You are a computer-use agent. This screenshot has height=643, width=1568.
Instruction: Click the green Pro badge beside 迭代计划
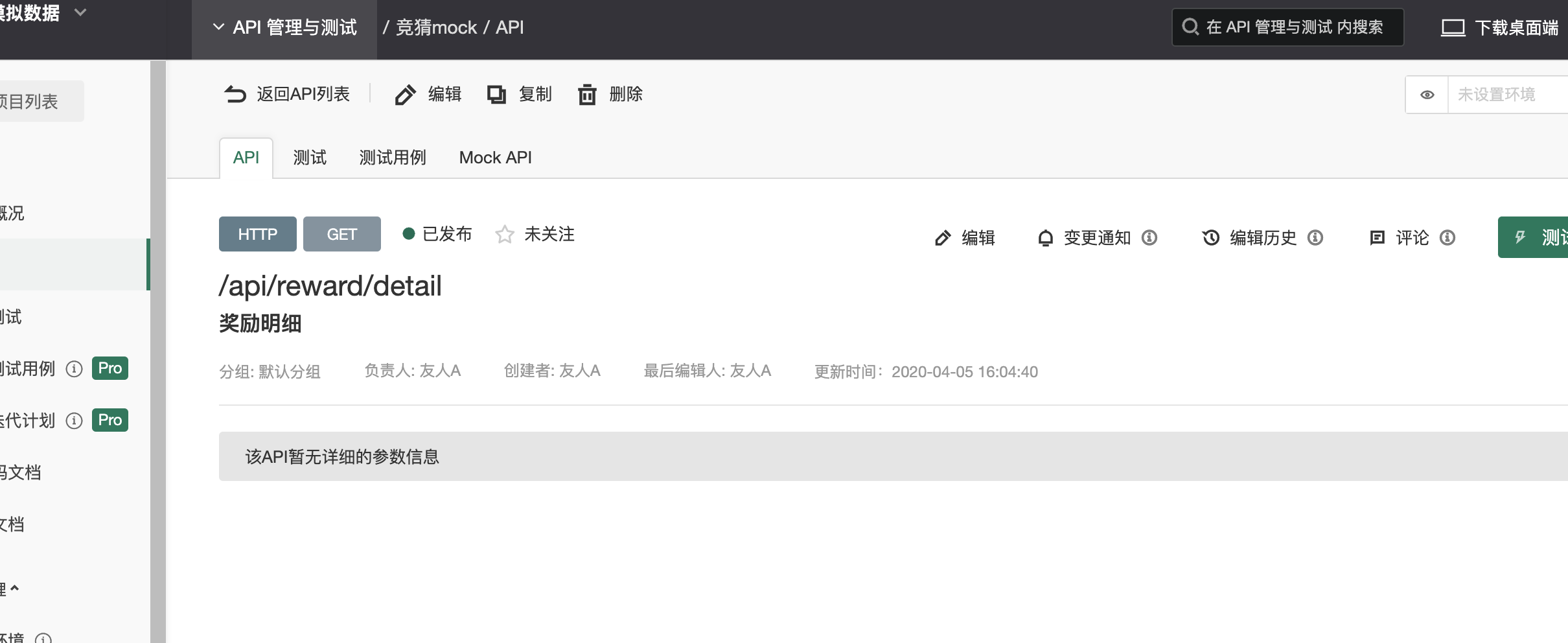tap(110, 420)
